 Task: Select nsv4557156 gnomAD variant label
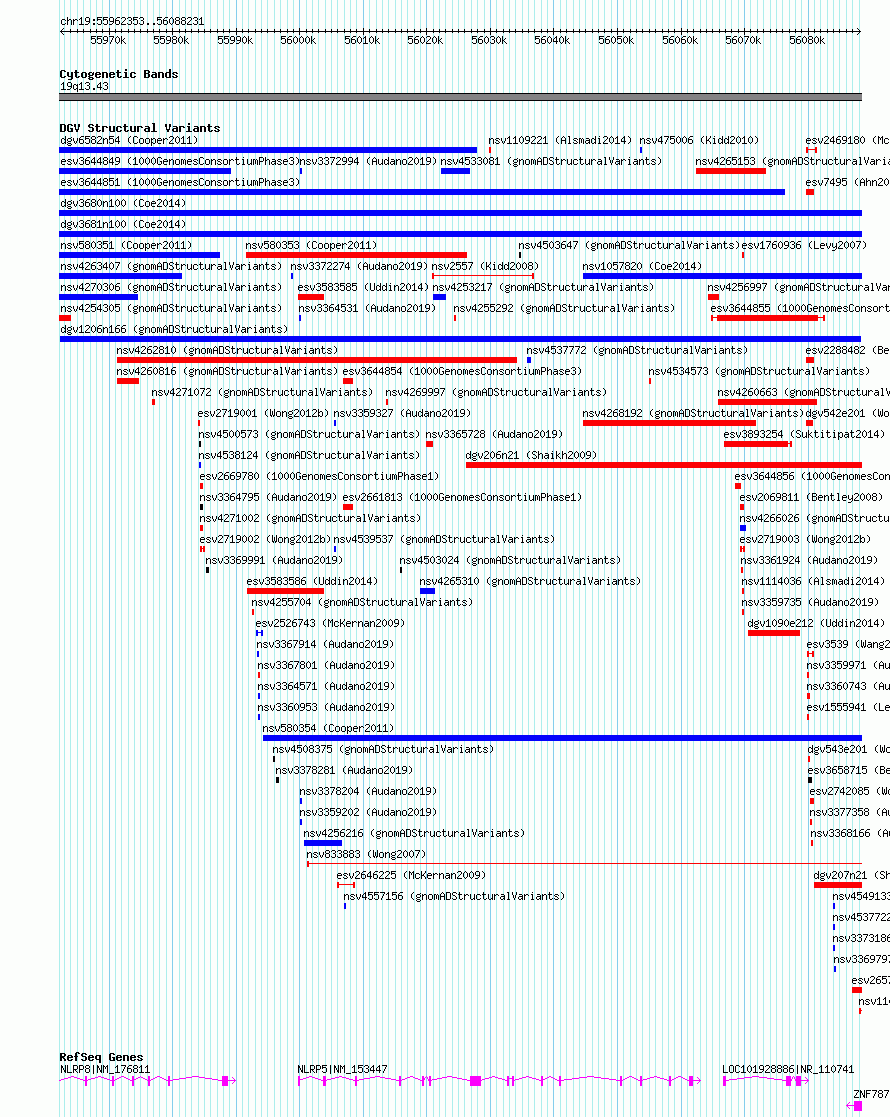pos(454,896)
